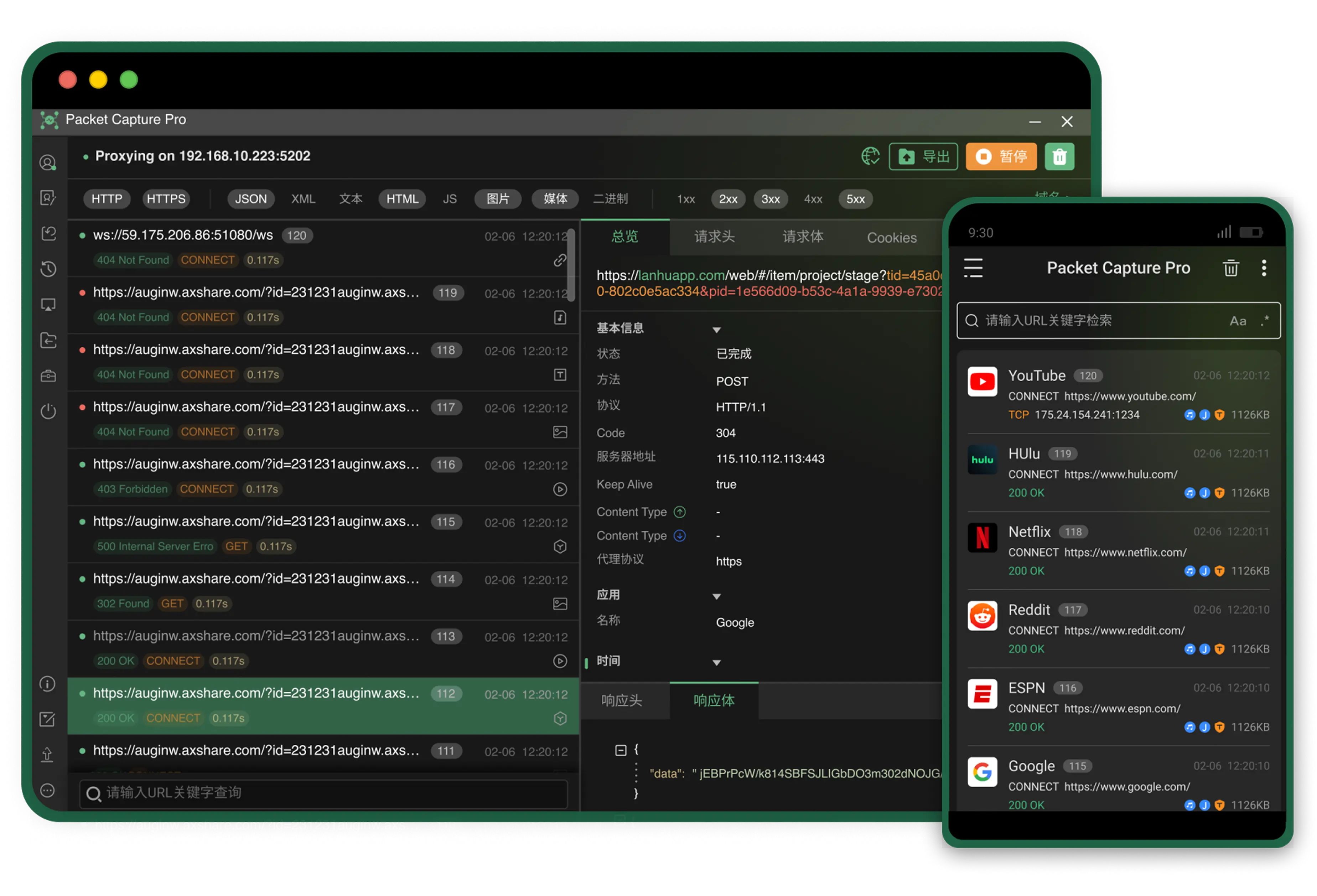
Task: Open the hamburger menu in phone app
Action: 973,268
